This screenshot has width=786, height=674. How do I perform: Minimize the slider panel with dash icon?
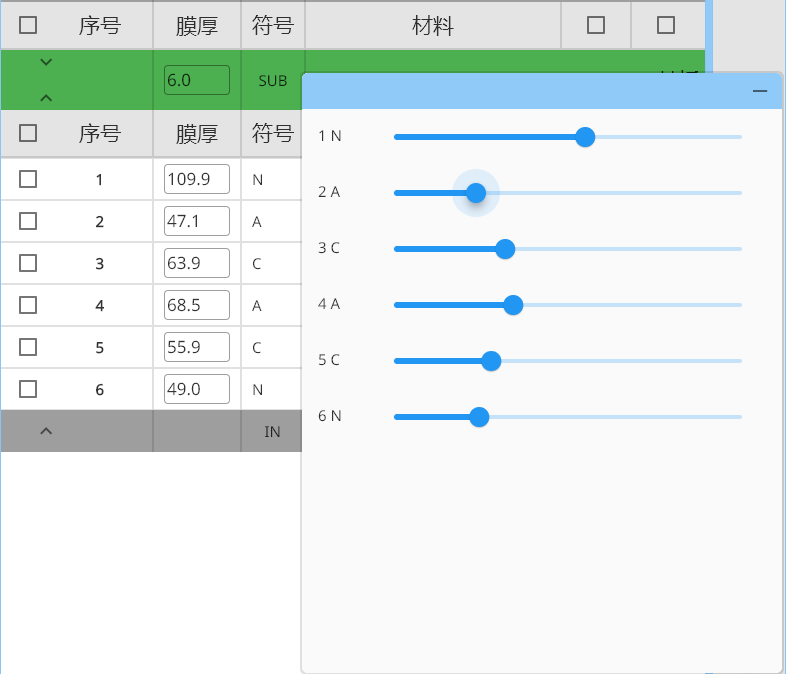click(x=760, y=91)
